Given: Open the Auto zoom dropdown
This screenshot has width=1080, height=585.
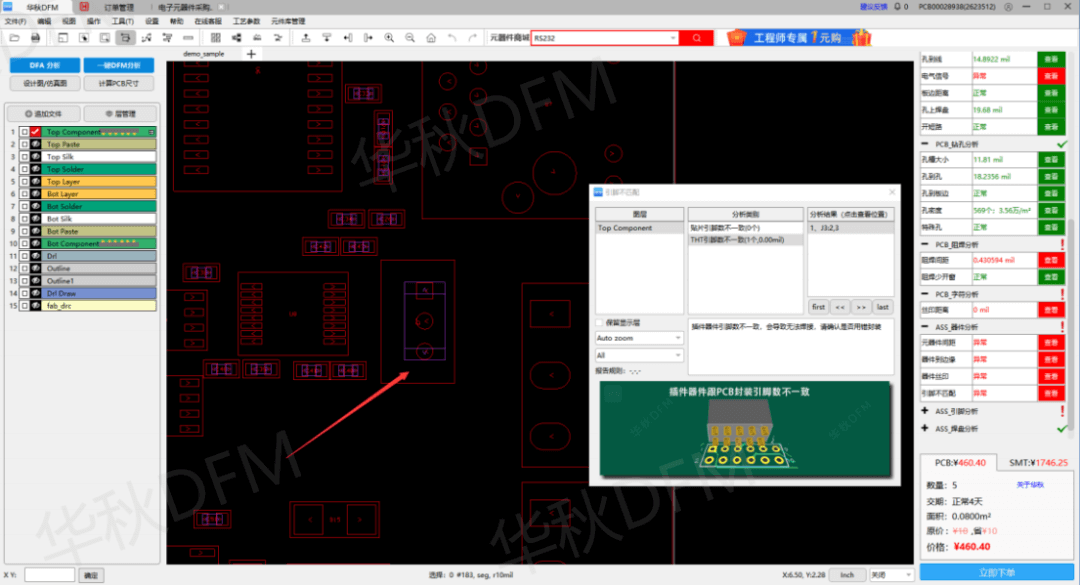Looking at the screenshot, I should pyautogui.click(x=638, y=338).
